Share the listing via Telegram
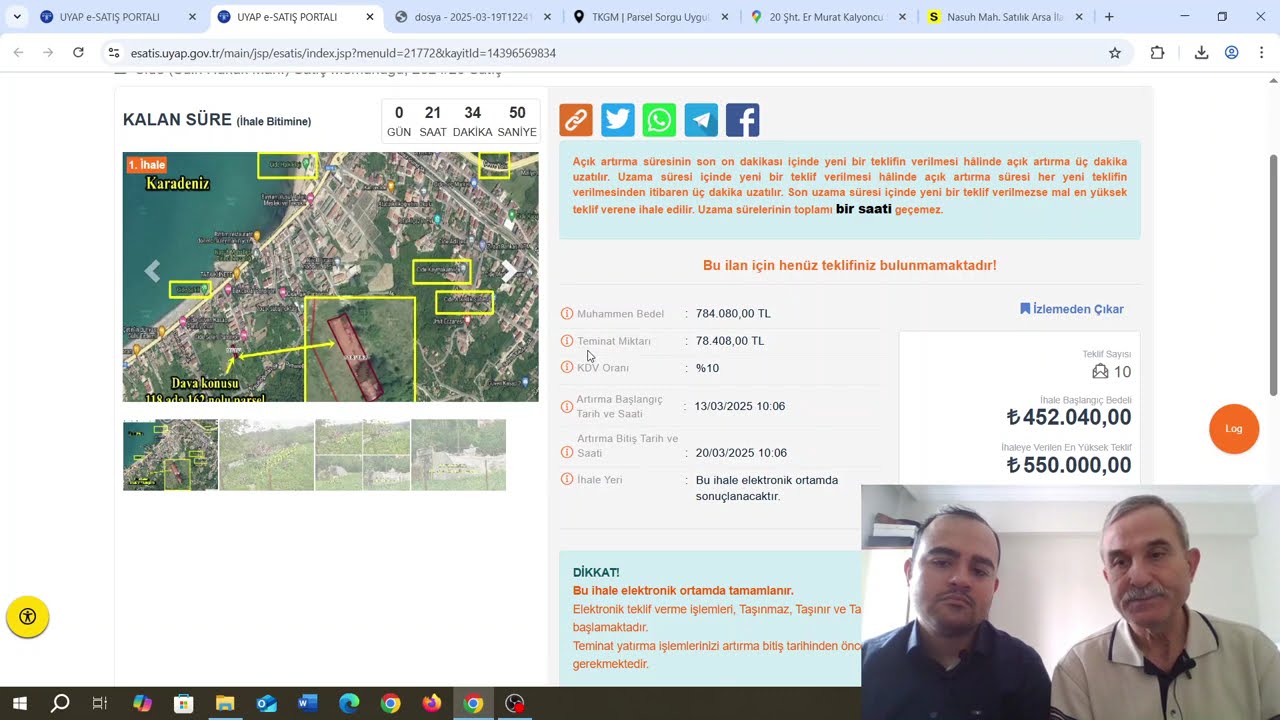 click(701, 120)
